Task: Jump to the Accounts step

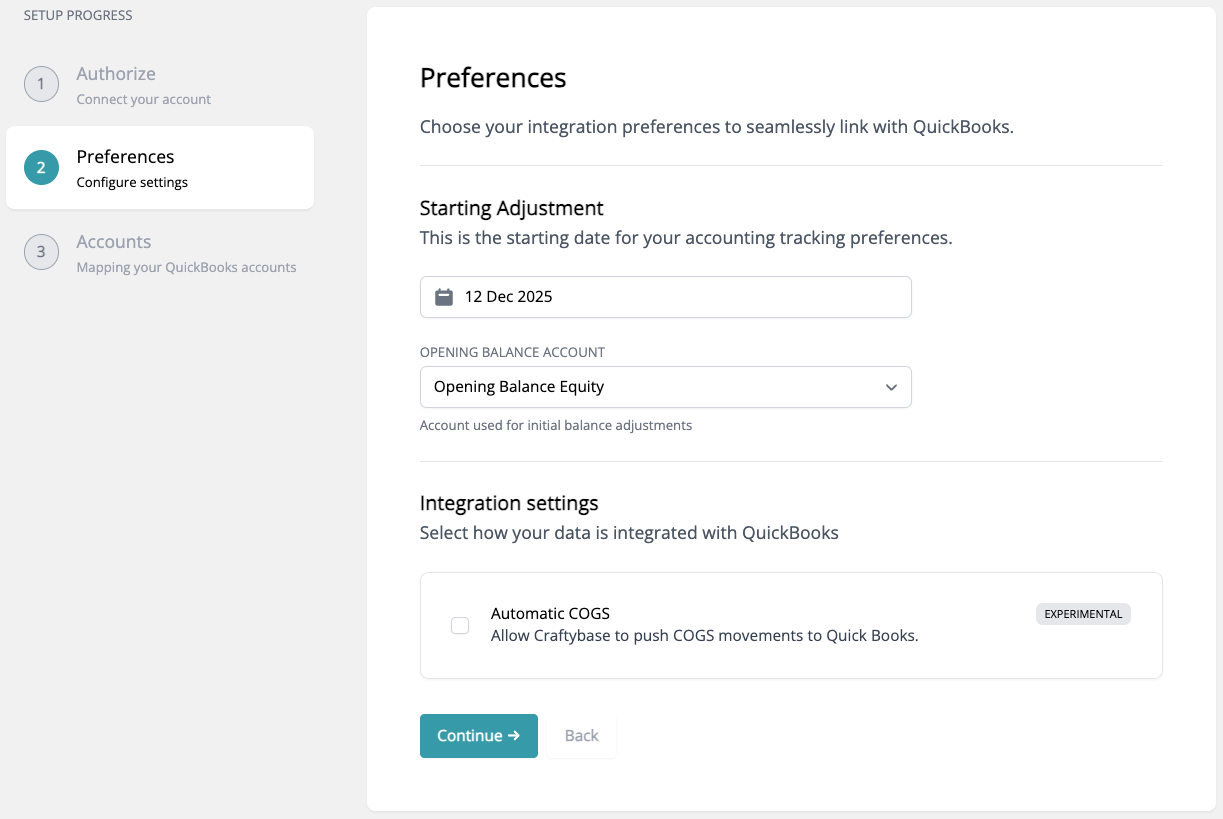Action: [114, 242]
